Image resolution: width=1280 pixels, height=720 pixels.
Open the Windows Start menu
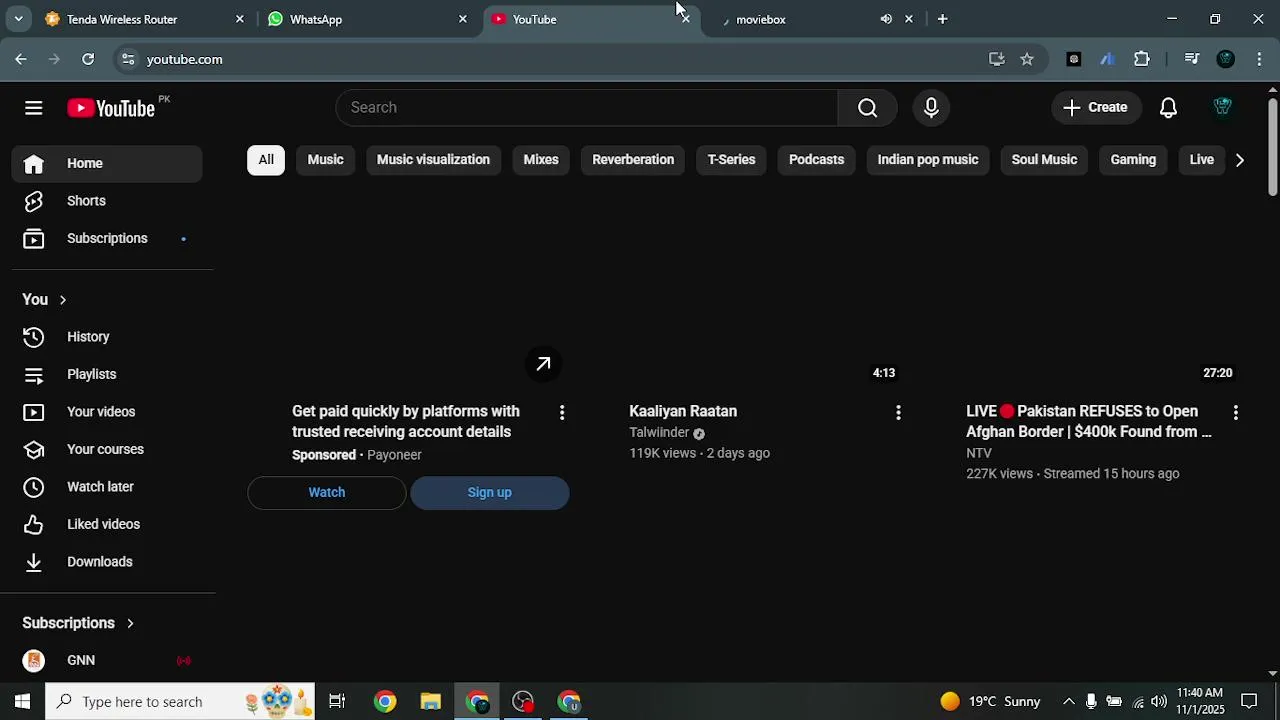pos(22,701)
